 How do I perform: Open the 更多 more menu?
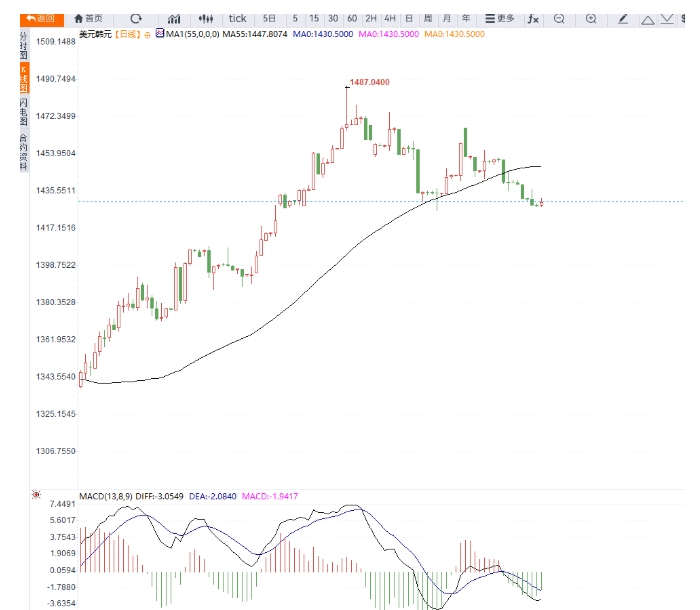pos(500,18)
